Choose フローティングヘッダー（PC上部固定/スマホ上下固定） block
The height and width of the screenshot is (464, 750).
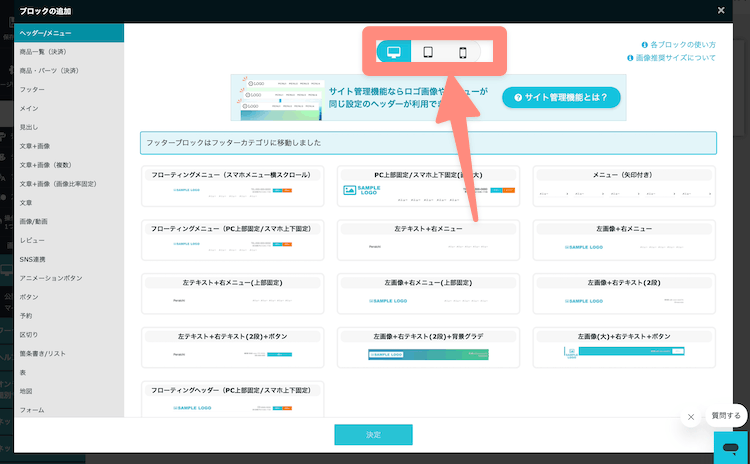tap(232, 399)
